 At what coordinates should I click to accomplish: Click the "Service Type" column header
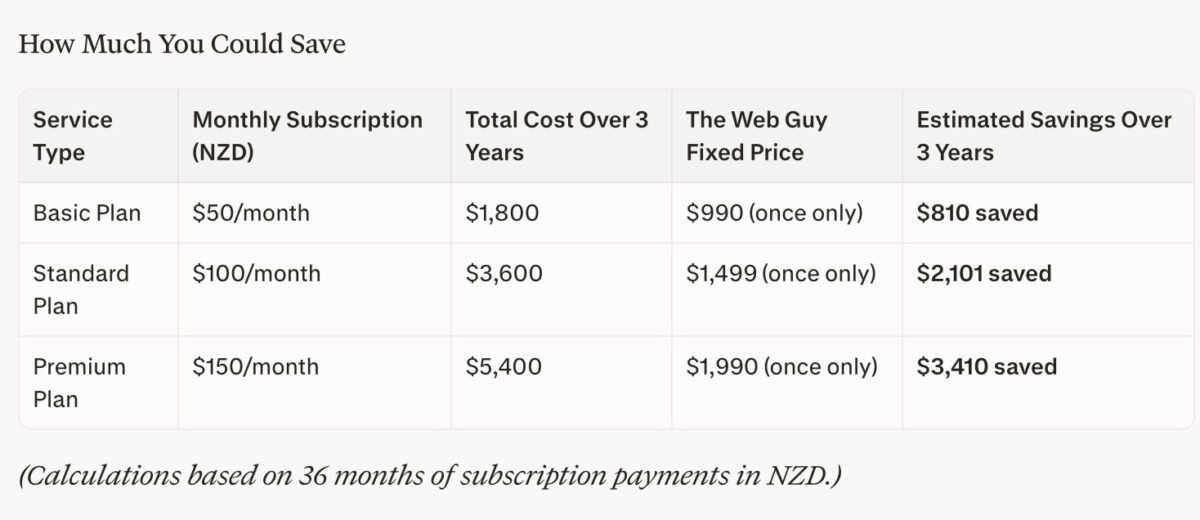[73, 136]
